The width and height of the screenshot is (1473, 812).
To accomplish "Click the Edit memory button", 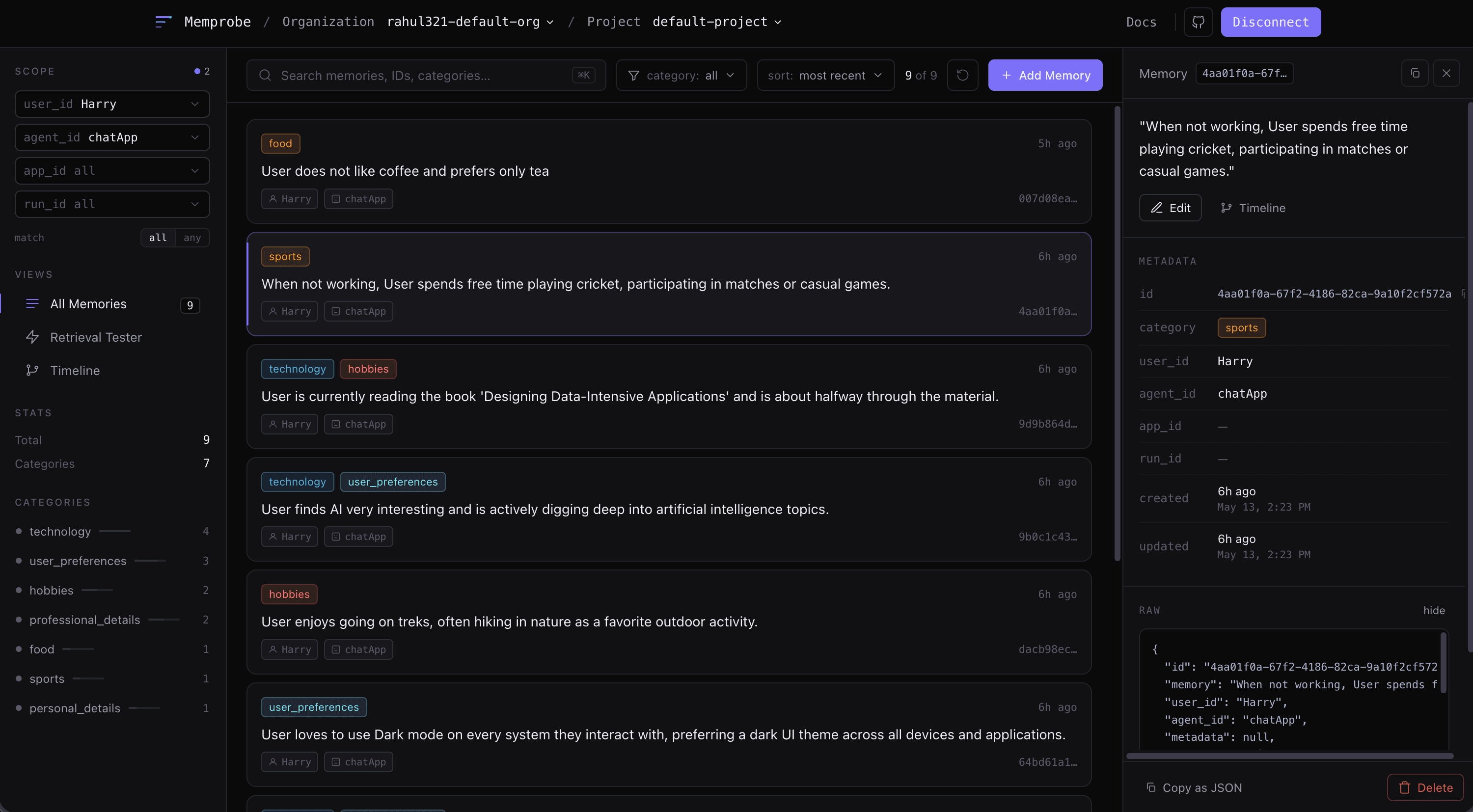I will coord(1170,208).
